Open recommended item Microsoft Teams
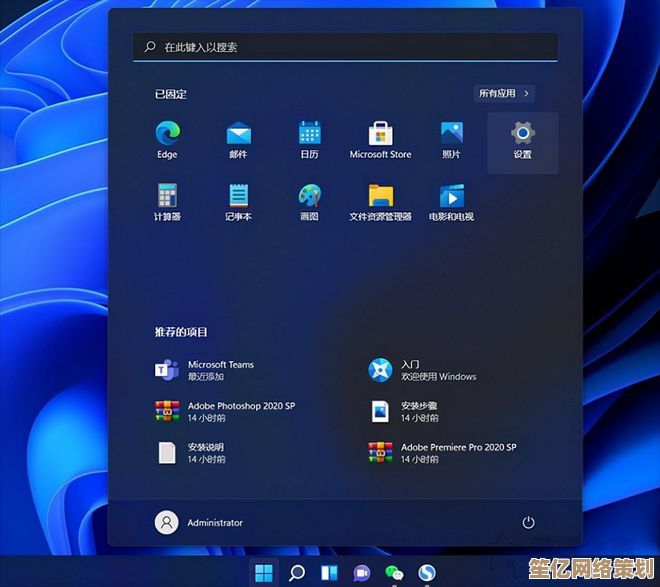Viewport: 660px width, 587px height. tap(205, 370)
